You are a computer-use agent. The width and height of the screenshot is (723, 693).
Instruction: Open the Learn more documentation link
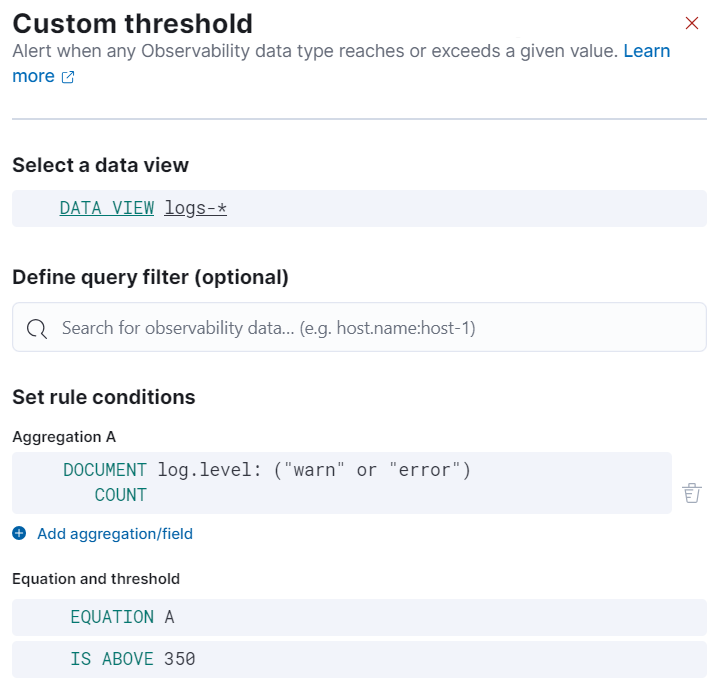coord(646,51)
